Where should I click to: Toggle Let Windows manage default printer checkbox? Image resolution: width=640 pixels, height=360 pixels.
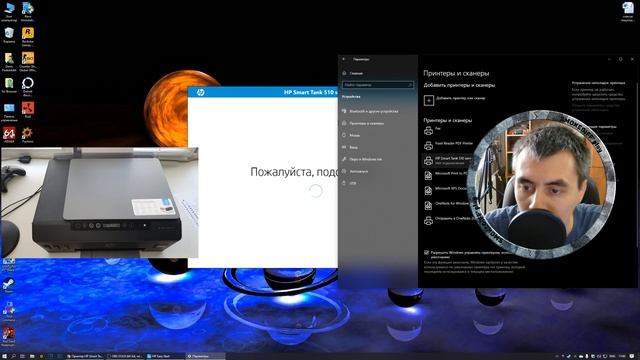pyautogui.click(x=427, y=253)
